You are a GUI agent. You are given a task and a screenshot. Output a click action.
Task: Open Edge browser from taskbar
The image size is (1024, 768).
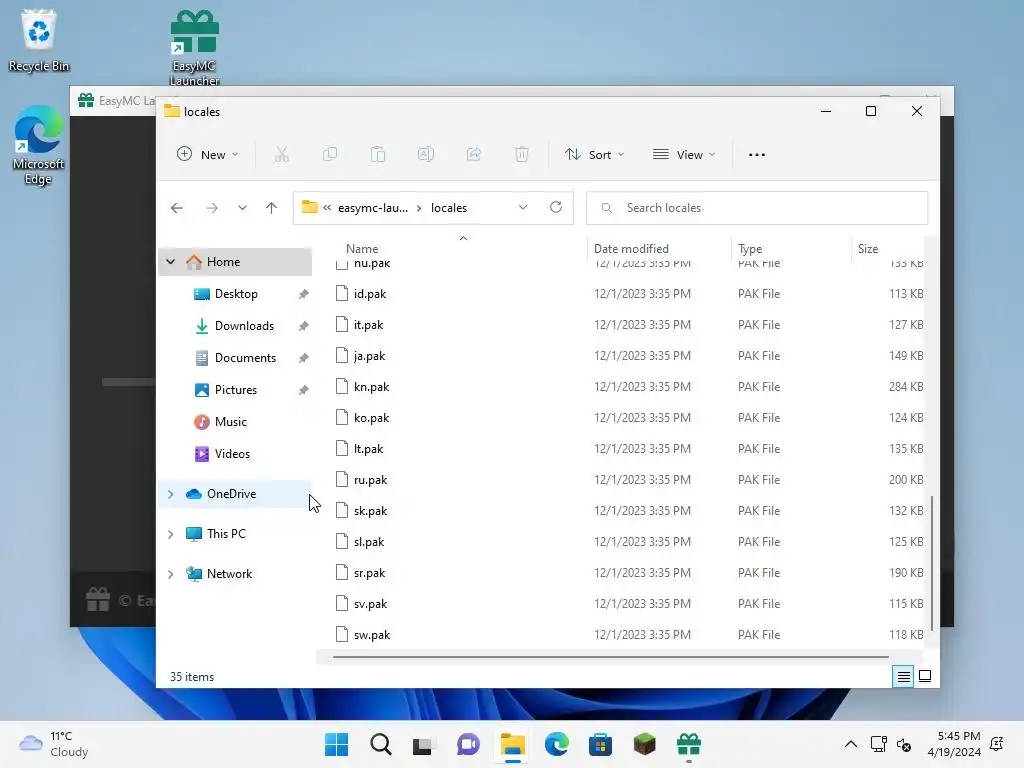click(556, 744)
